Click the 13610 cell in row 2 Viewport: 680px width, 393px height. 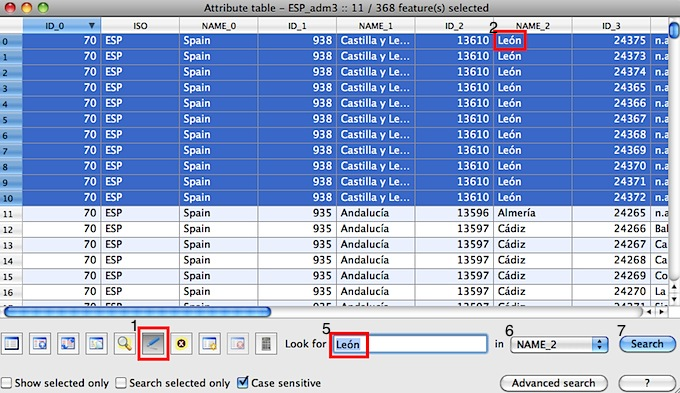[x=454, y=72]
